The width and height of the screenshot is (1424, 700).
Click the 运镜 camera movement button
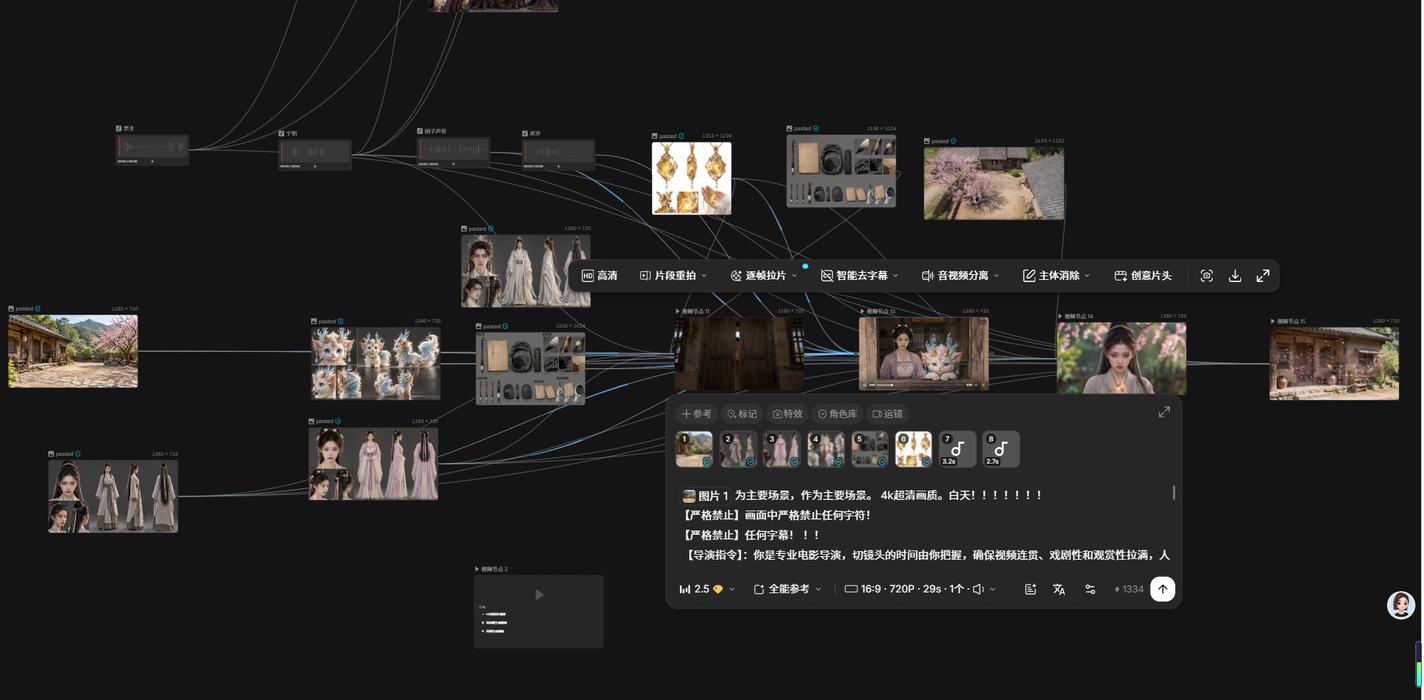pyautogui.click(x=887, y=414)
